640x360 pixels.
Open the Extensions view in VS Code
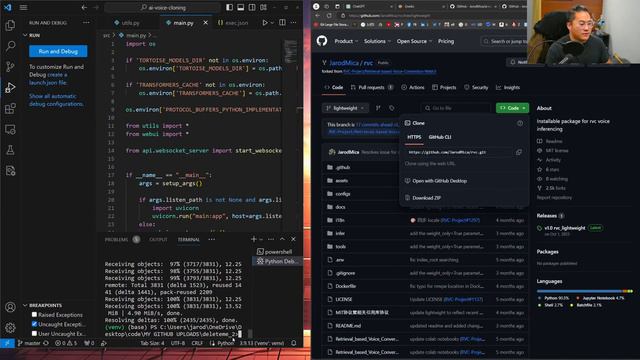(x=10, y=108)
